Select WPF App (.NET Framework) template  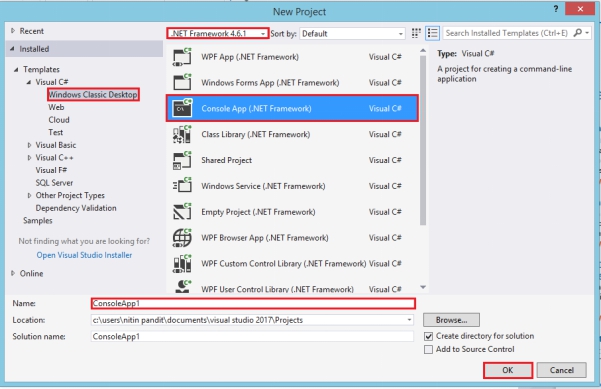[x=292, y=57]
